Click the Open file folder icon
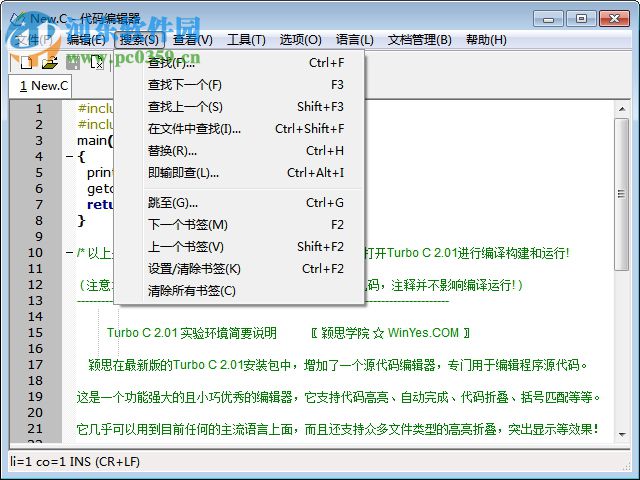The height and width of the screenshot is (480, 640). coord(50,62)
